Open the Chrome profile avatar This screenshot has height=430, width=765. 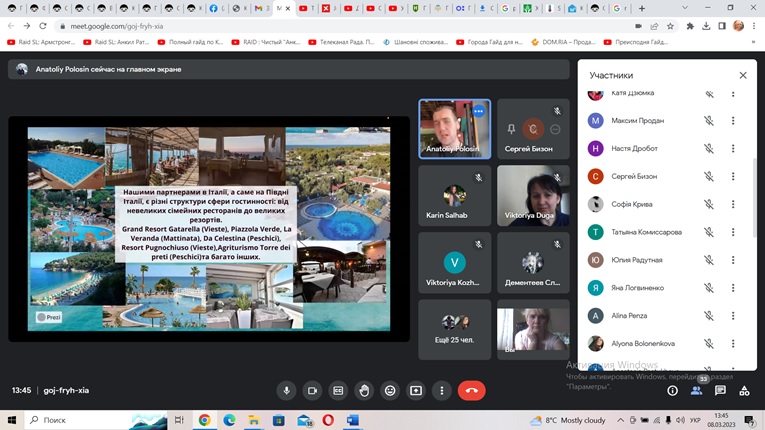(738, 26)
